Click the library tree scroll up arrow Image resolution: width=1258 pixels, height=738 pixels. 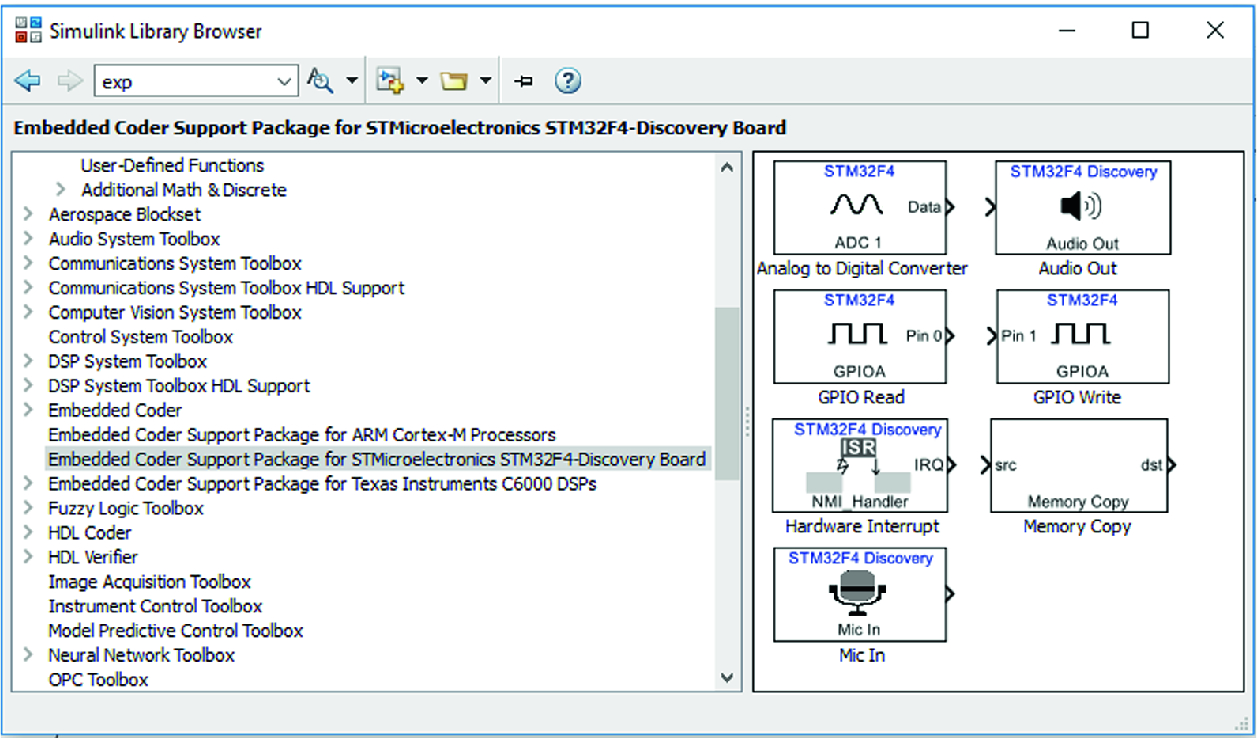(x=727, y=168)
